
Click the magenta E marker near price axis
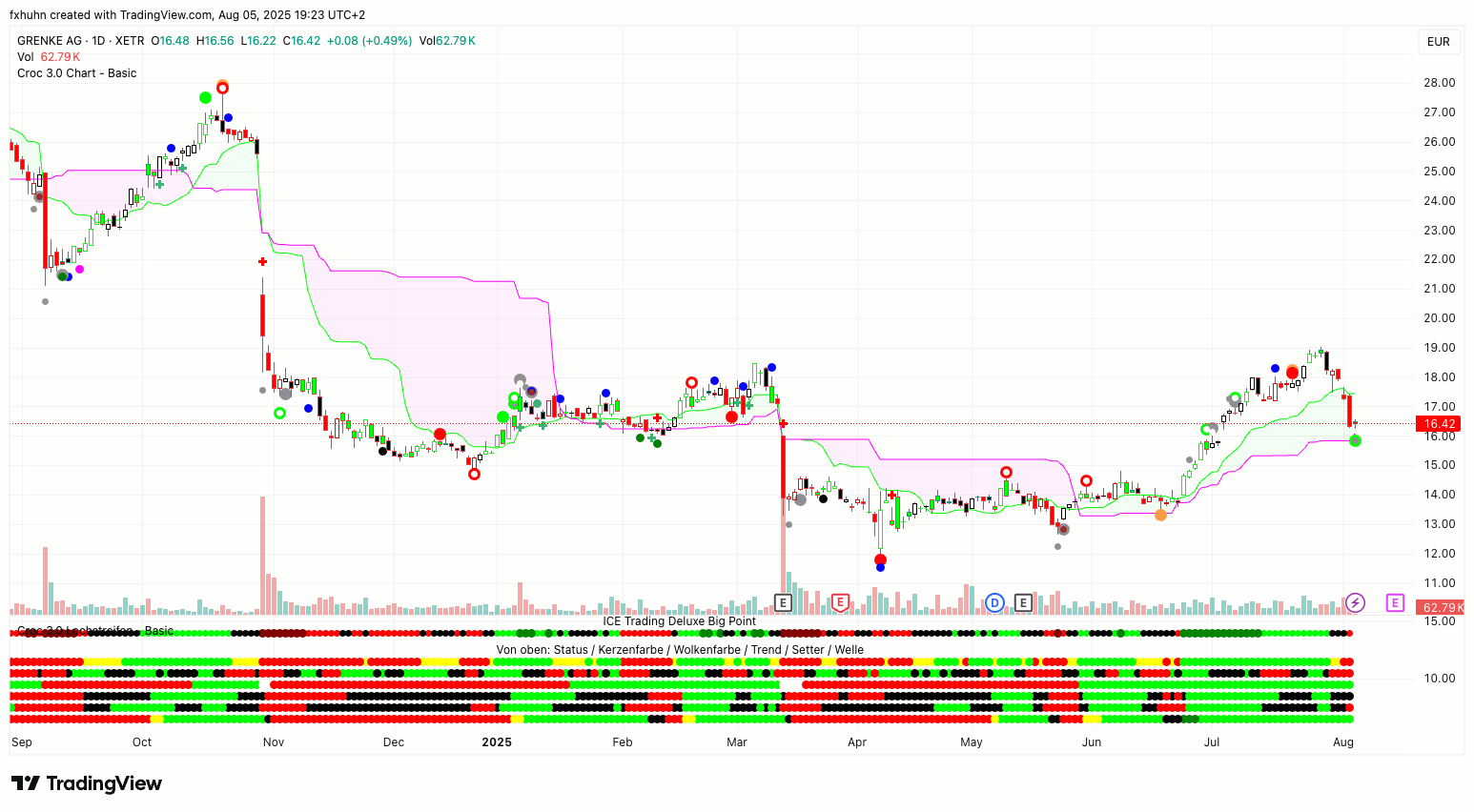coord(1395,602)
